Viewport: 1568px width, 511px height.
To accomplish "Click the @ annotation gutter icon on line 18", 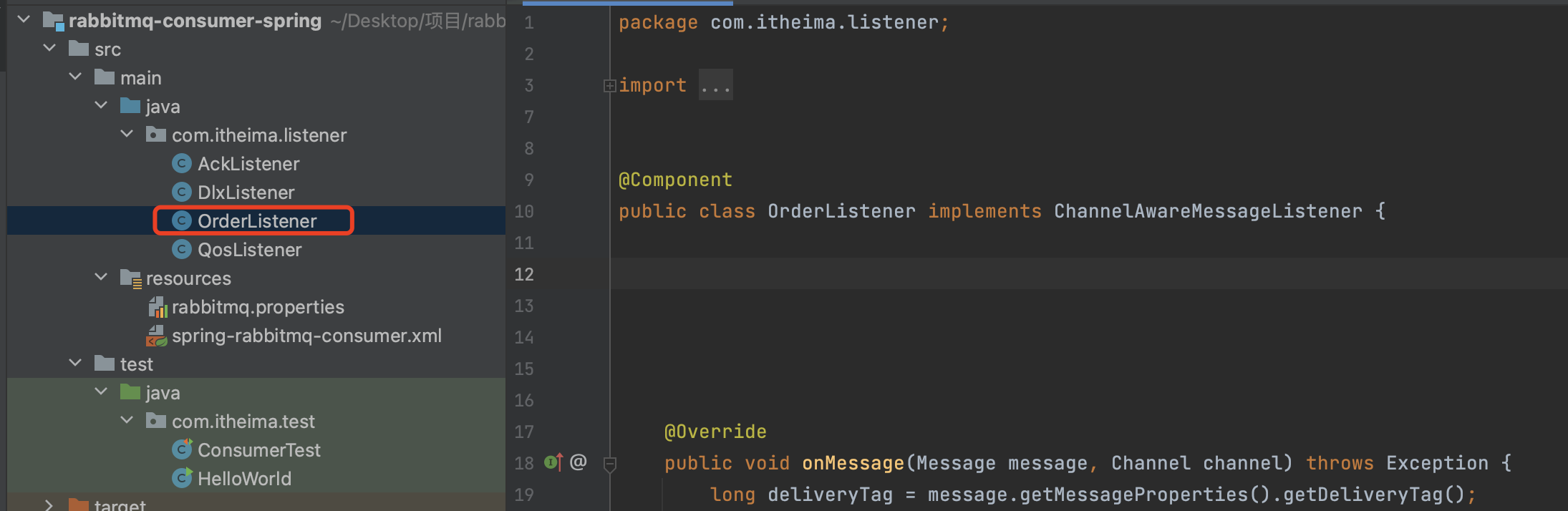I will (x=579, y=463).
